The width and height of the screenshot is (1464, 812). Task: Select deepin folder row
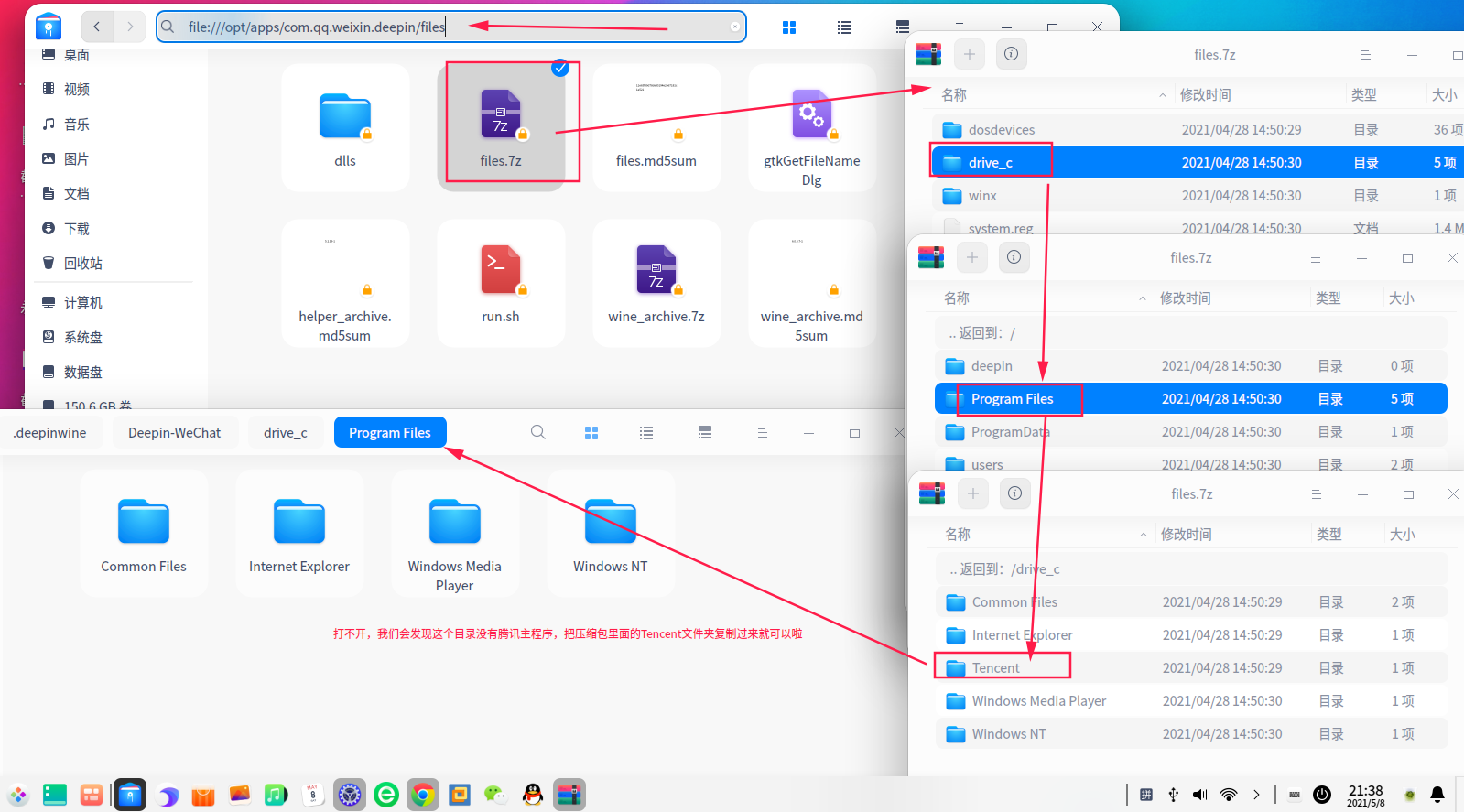coord(1191,365)
